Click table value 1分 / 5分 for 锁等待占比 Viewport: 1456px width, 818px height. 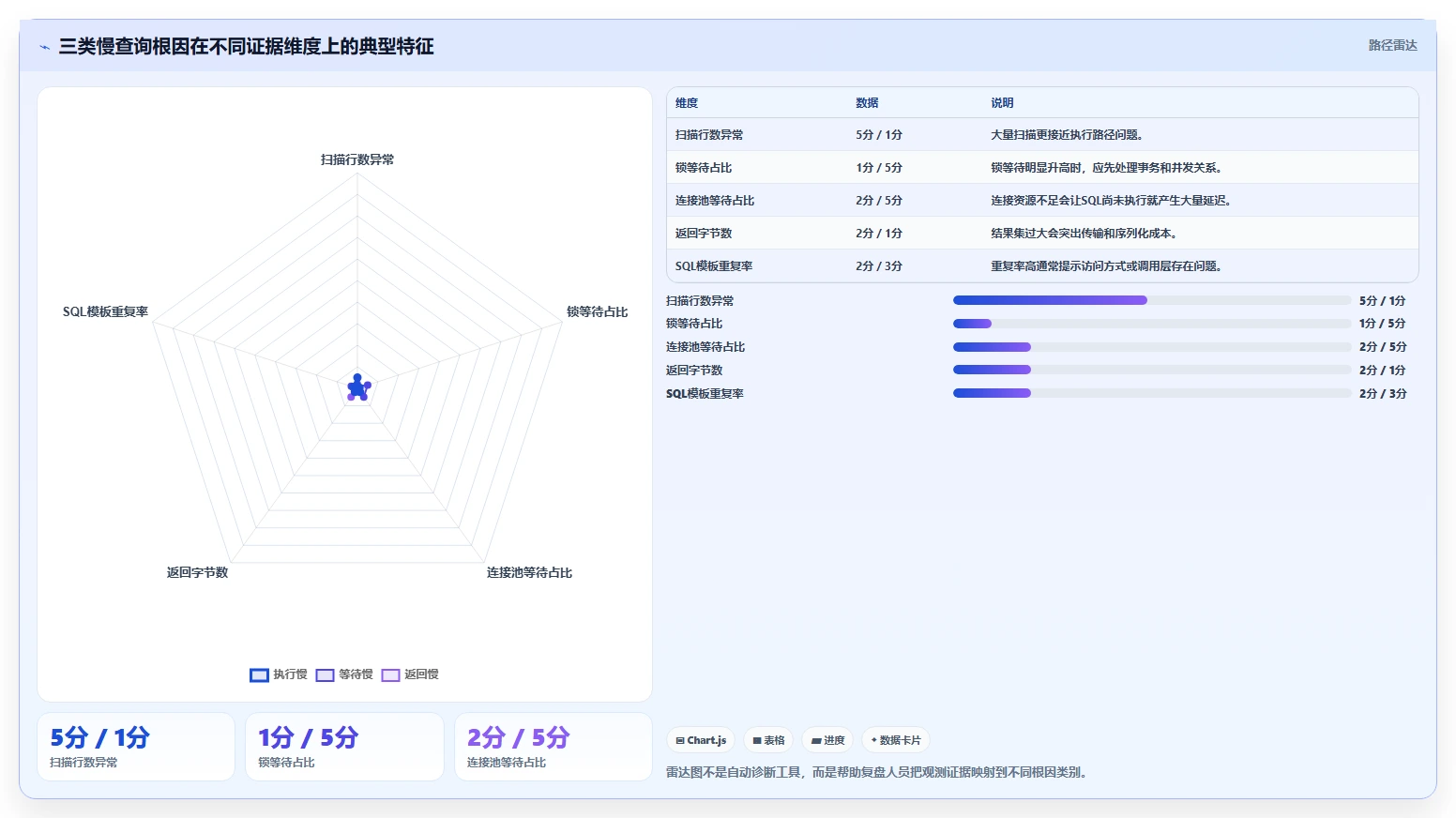(879, 168)
